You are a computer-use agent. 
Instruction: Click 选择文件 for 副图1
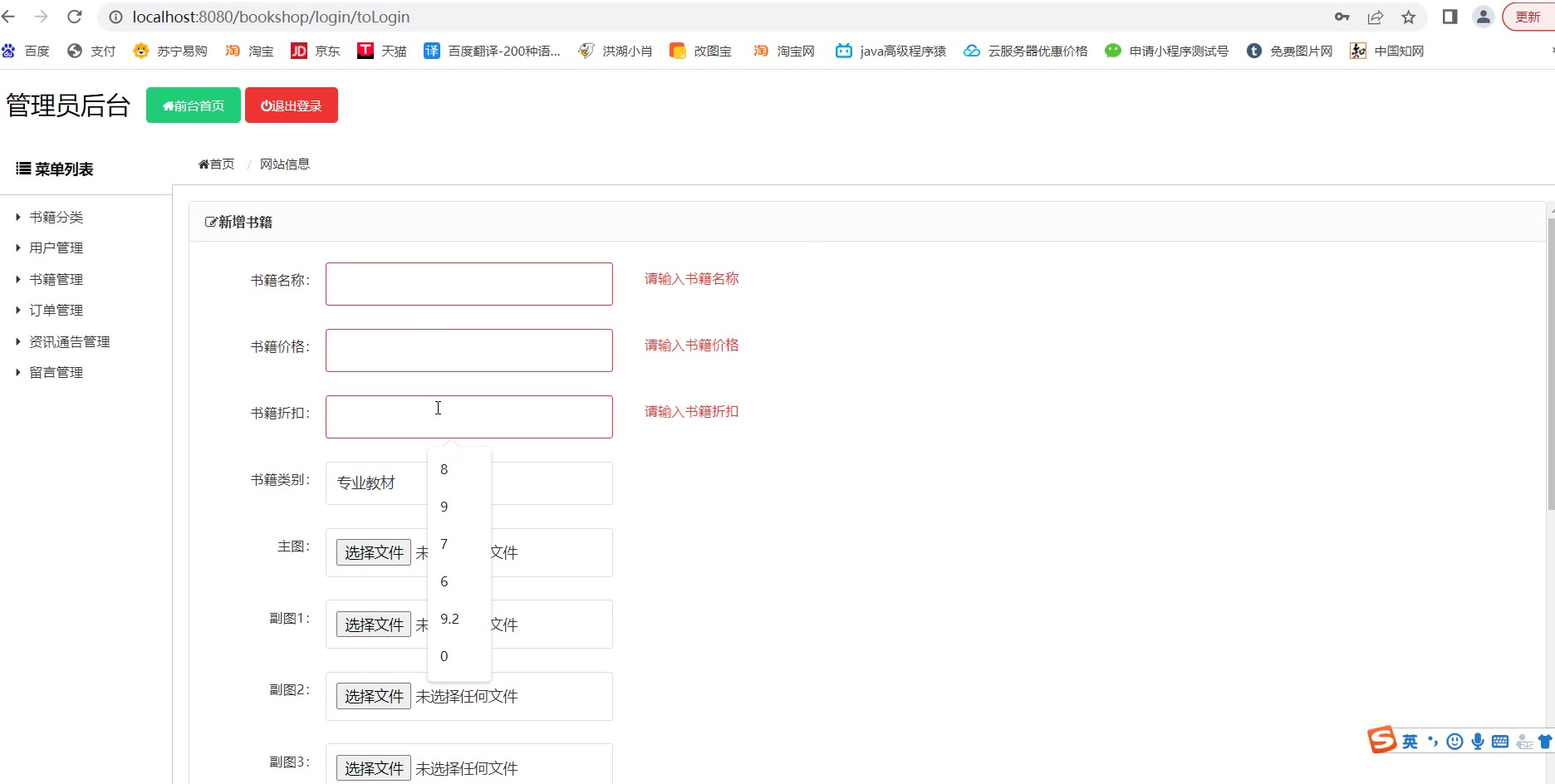tap(374, 625)
